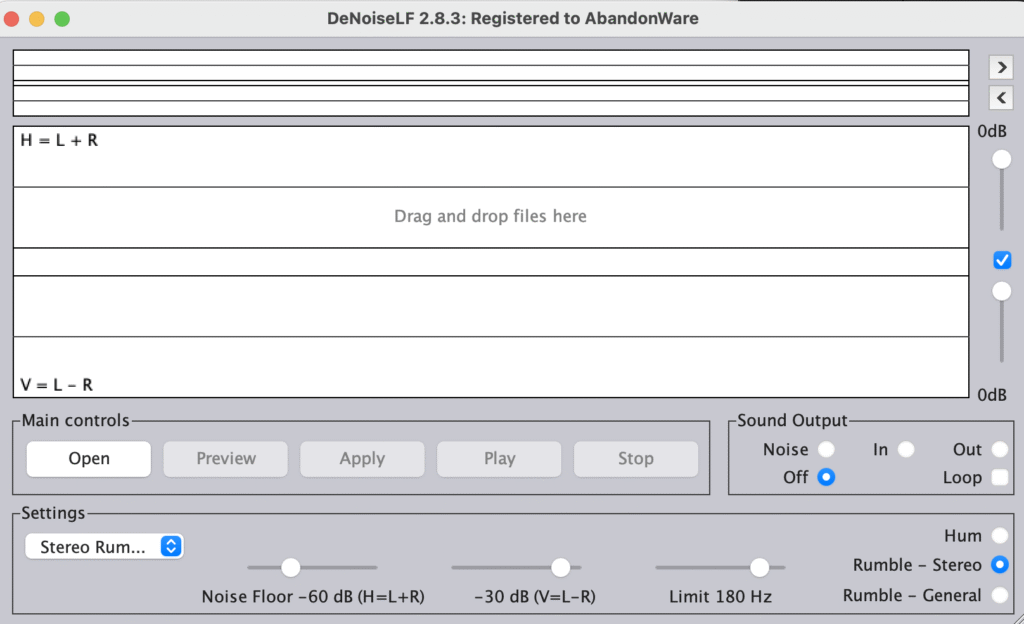Select the In sound output radio

click(906, 449)
